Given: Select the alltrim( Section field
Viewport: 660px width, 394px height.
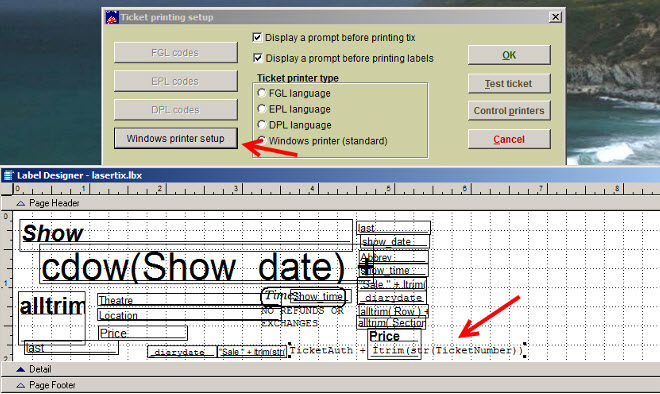Looking at the screenshot, I should [391, 323].
